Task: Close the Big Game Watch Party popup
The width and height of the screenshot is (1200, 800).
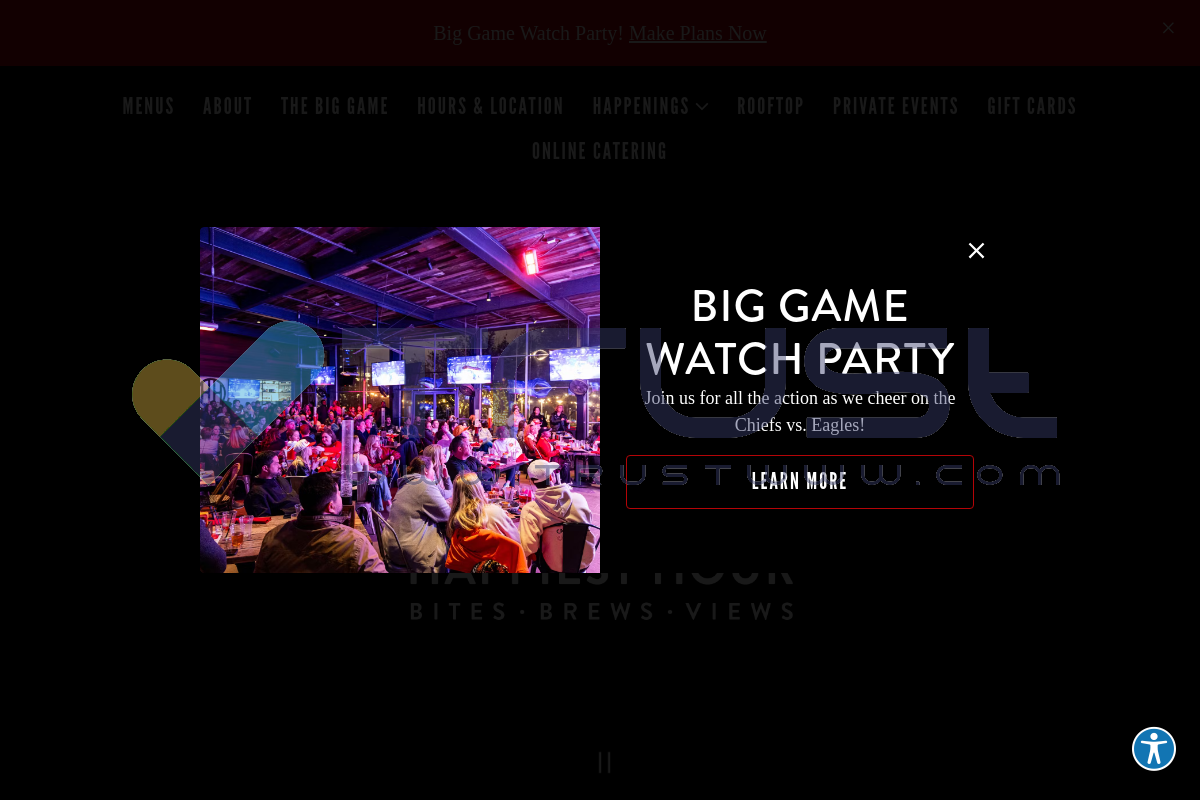Action: [x=976, y=251]
